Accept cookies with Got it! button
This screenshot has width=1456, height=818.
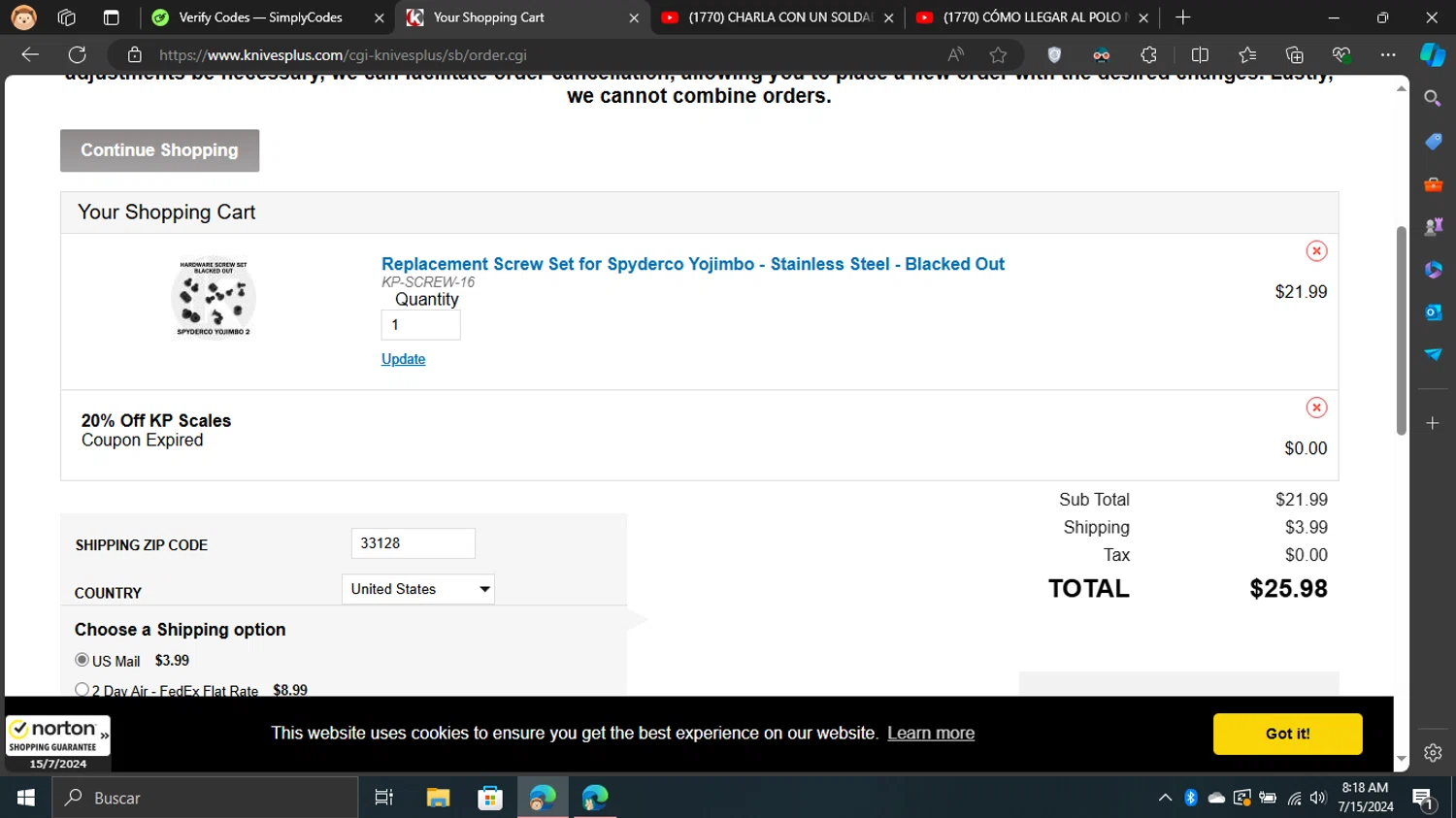click(x=1288, y=734)
